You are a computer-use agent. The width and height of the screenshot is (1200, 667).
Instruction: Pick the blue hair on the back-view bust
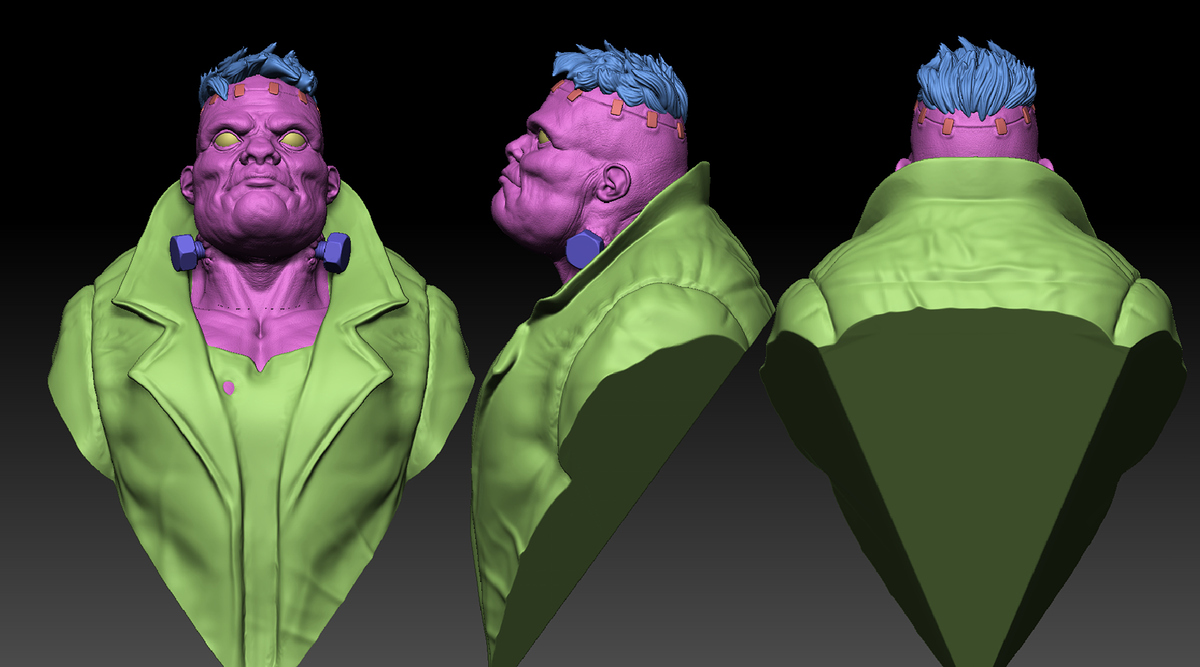click(976, 80)
